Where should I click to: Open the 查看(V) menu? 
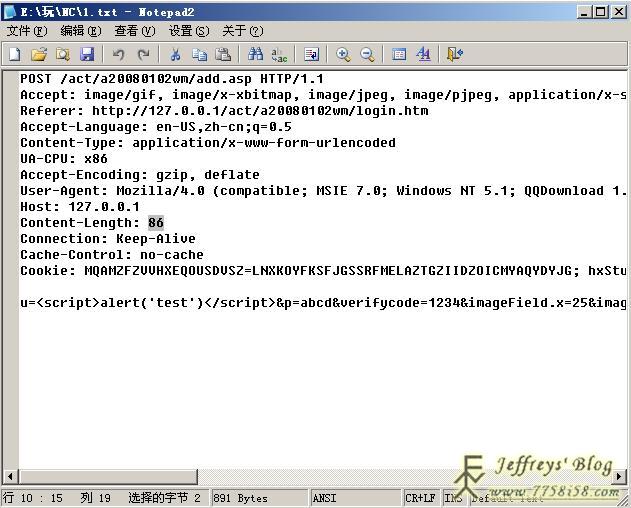point(135,31)
